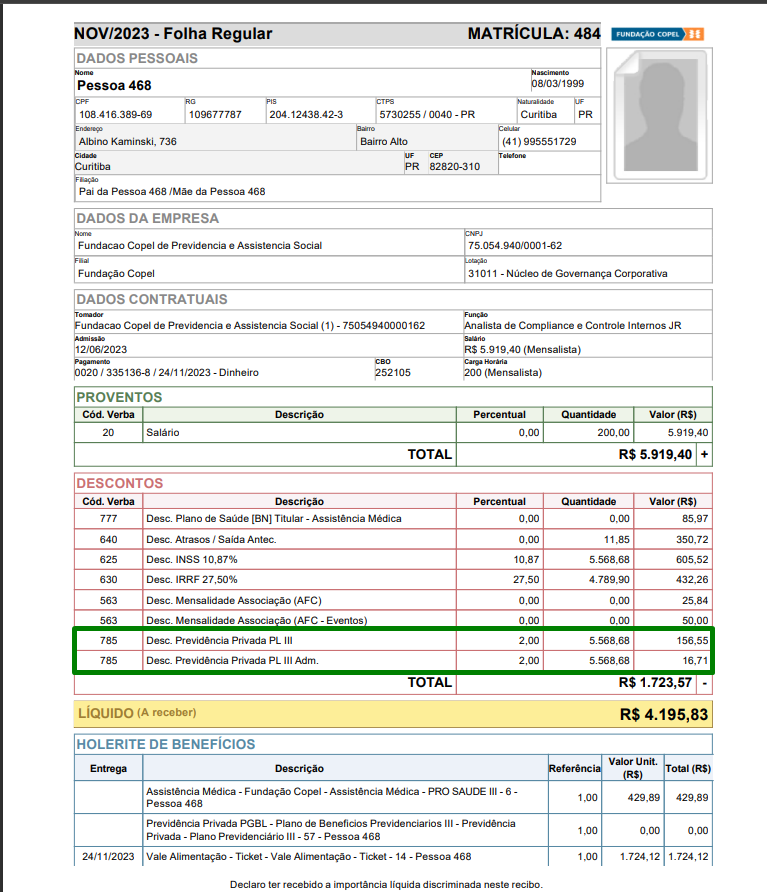The height and width of the screenshot is (892, 767).
Task: Click the CNPJ value 75.054.940/0001-62
Action: coord(515,246)
